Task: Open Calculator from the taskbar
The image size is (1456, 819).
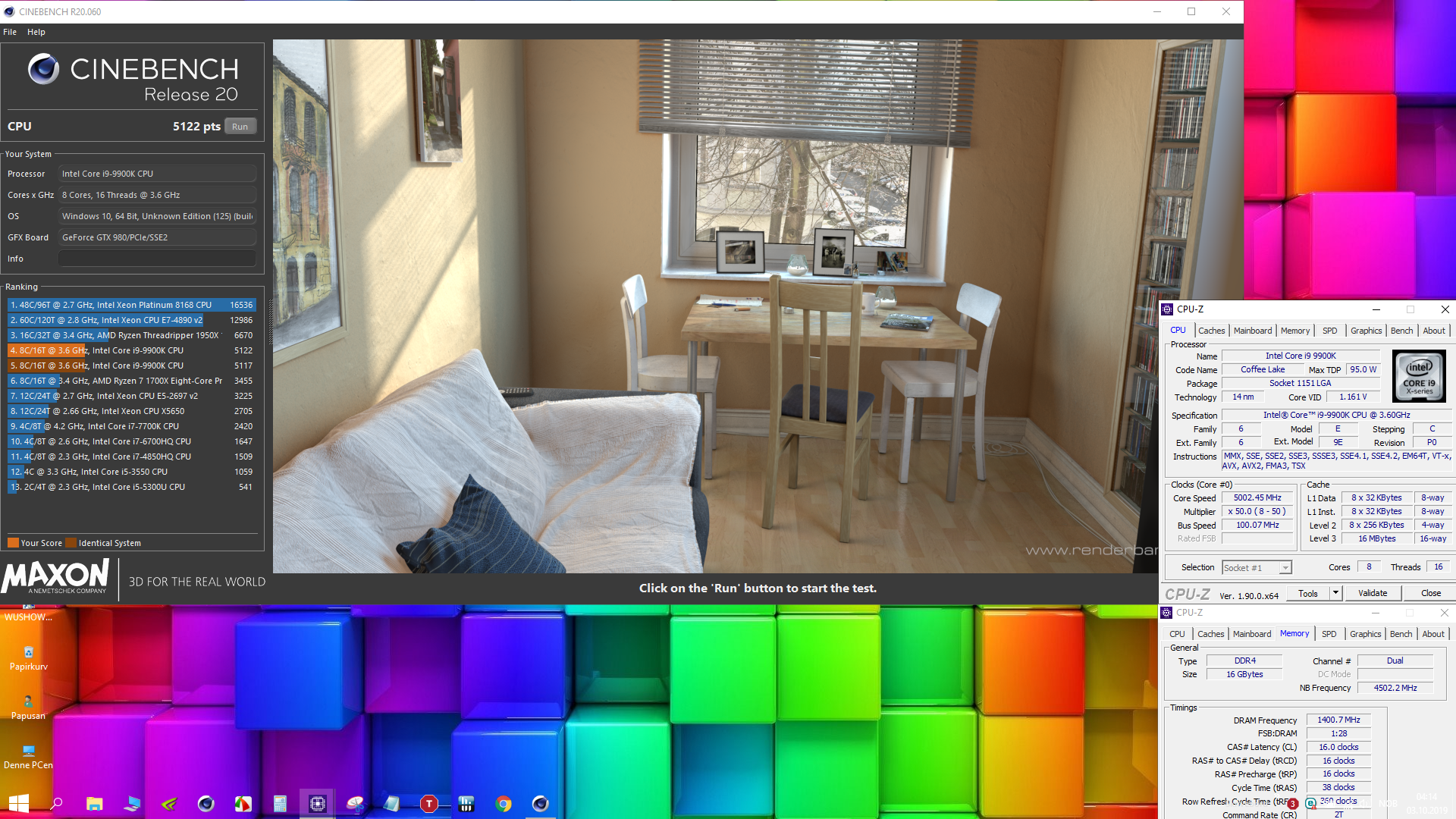Action: [x=280, y=803]
